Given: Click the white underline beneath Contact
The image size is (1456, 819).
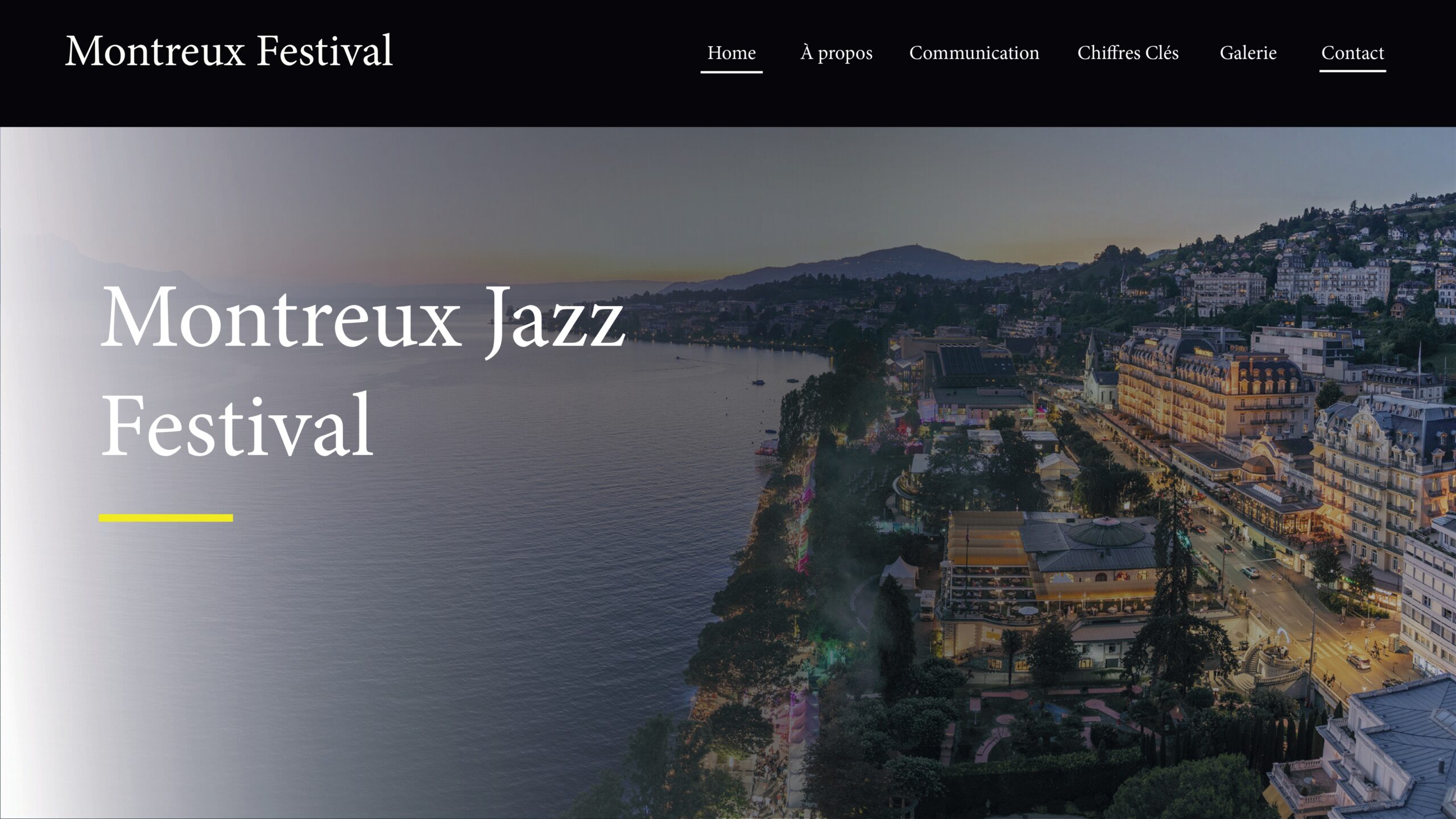Looking at the screenshot, I should (x=1352, y=71).
